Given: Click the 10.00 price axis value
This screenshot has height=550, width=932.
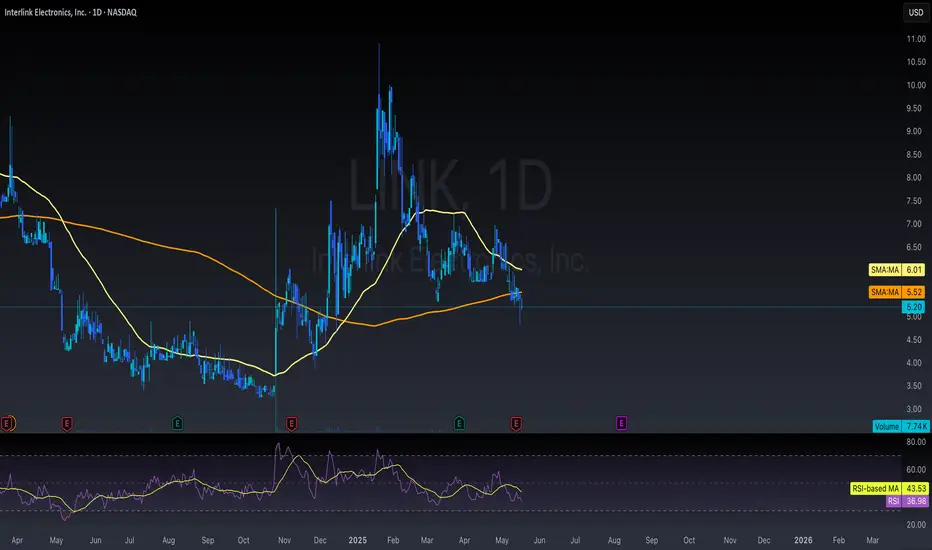Looking at the screenshot, I should pos(916,85).
